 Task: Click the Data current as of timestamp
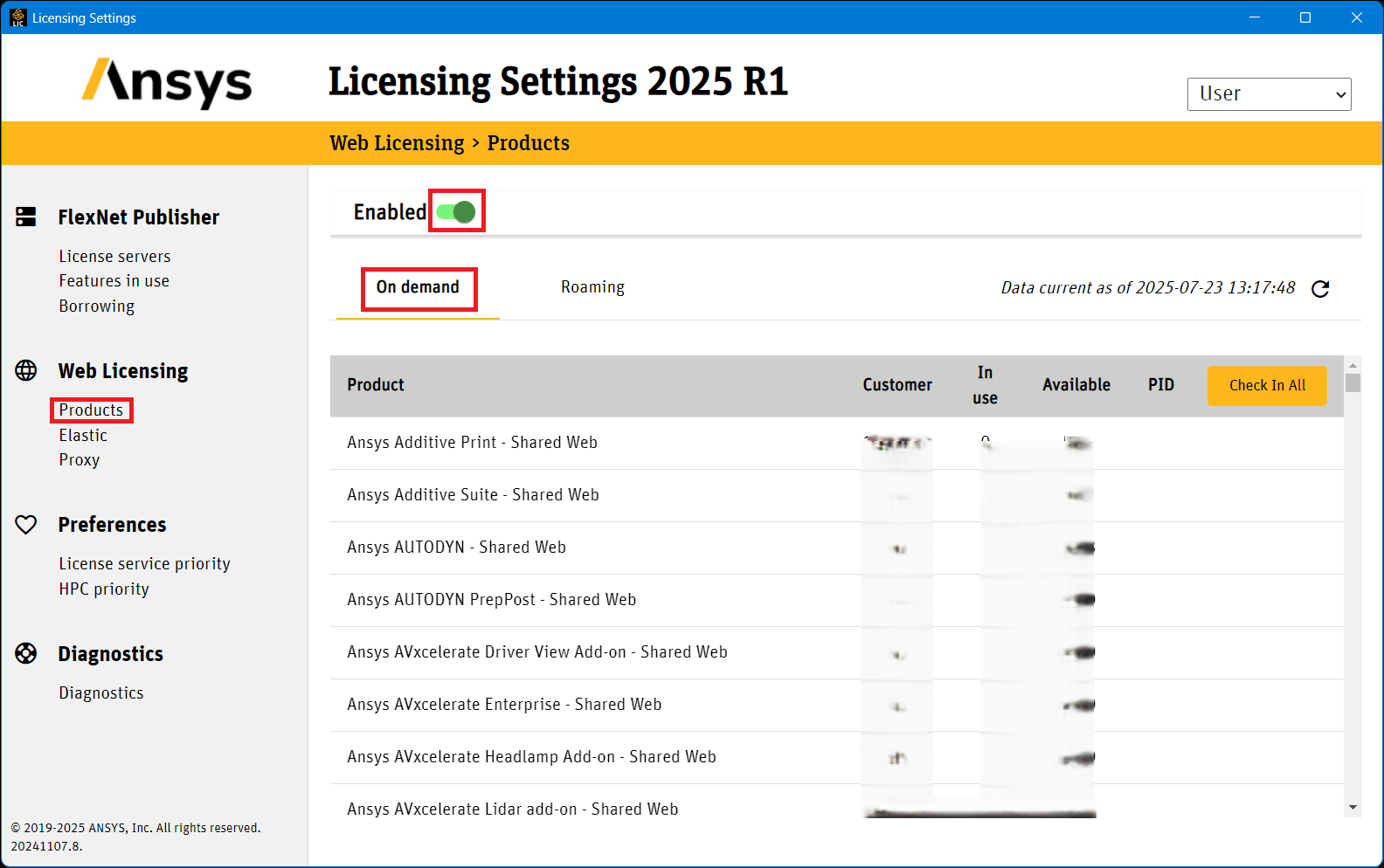point(1148,288)
